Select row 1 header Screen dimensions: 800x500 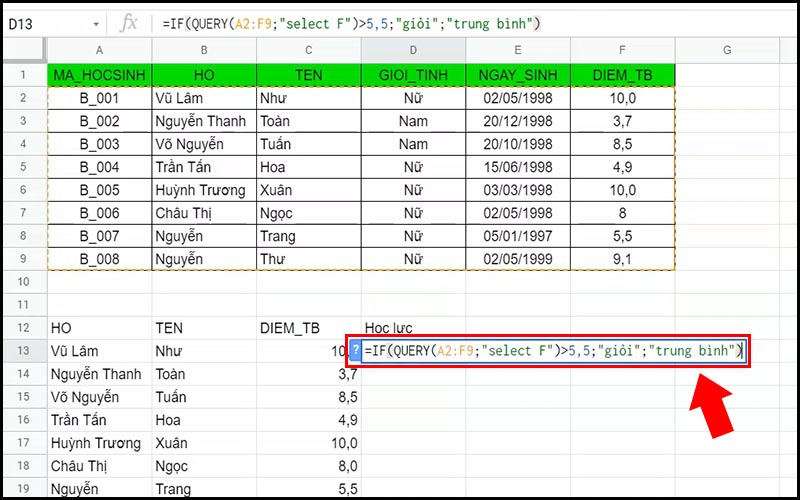pos(24,75)
